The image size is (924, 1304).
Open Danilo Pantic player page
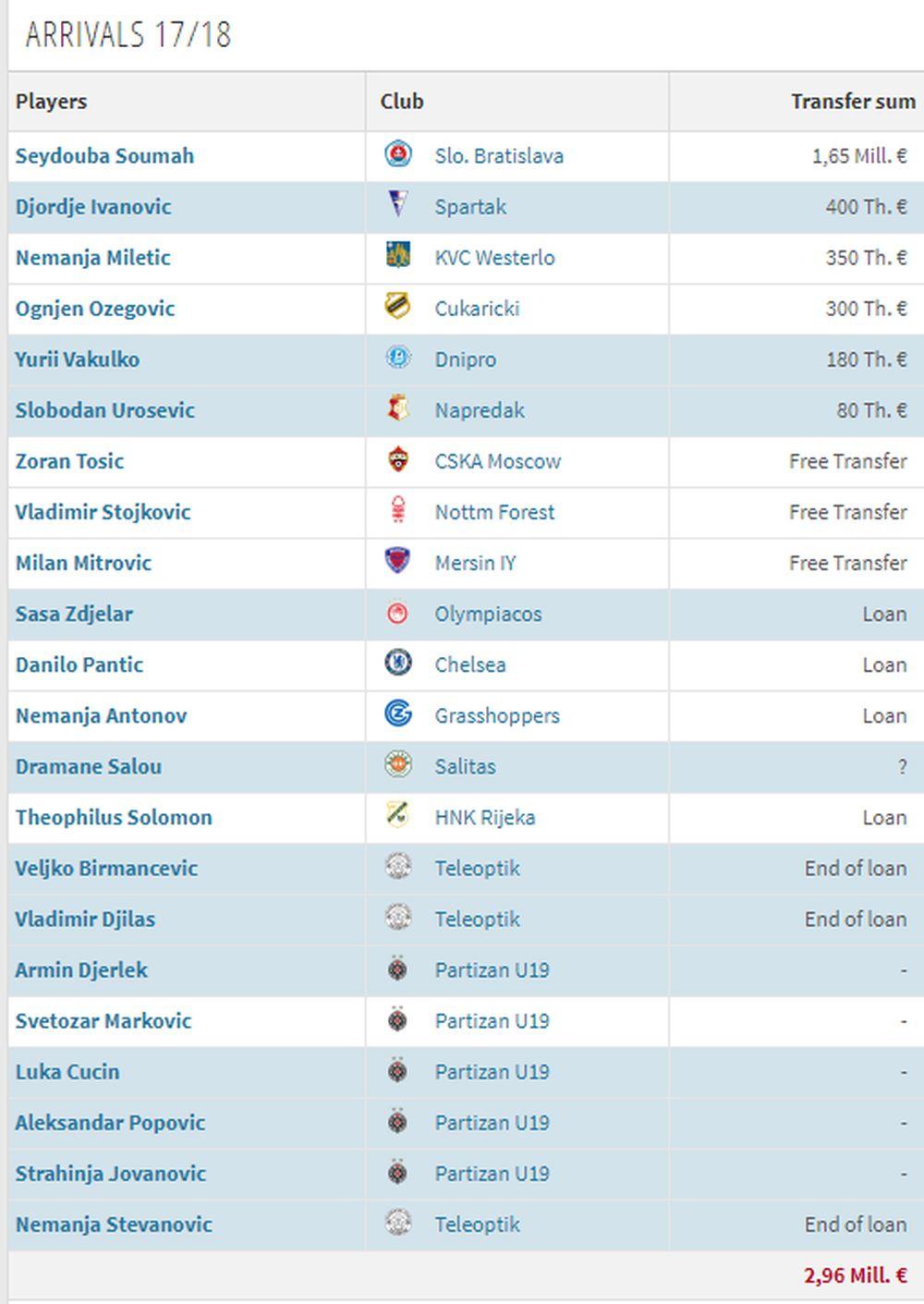(79, 664)
